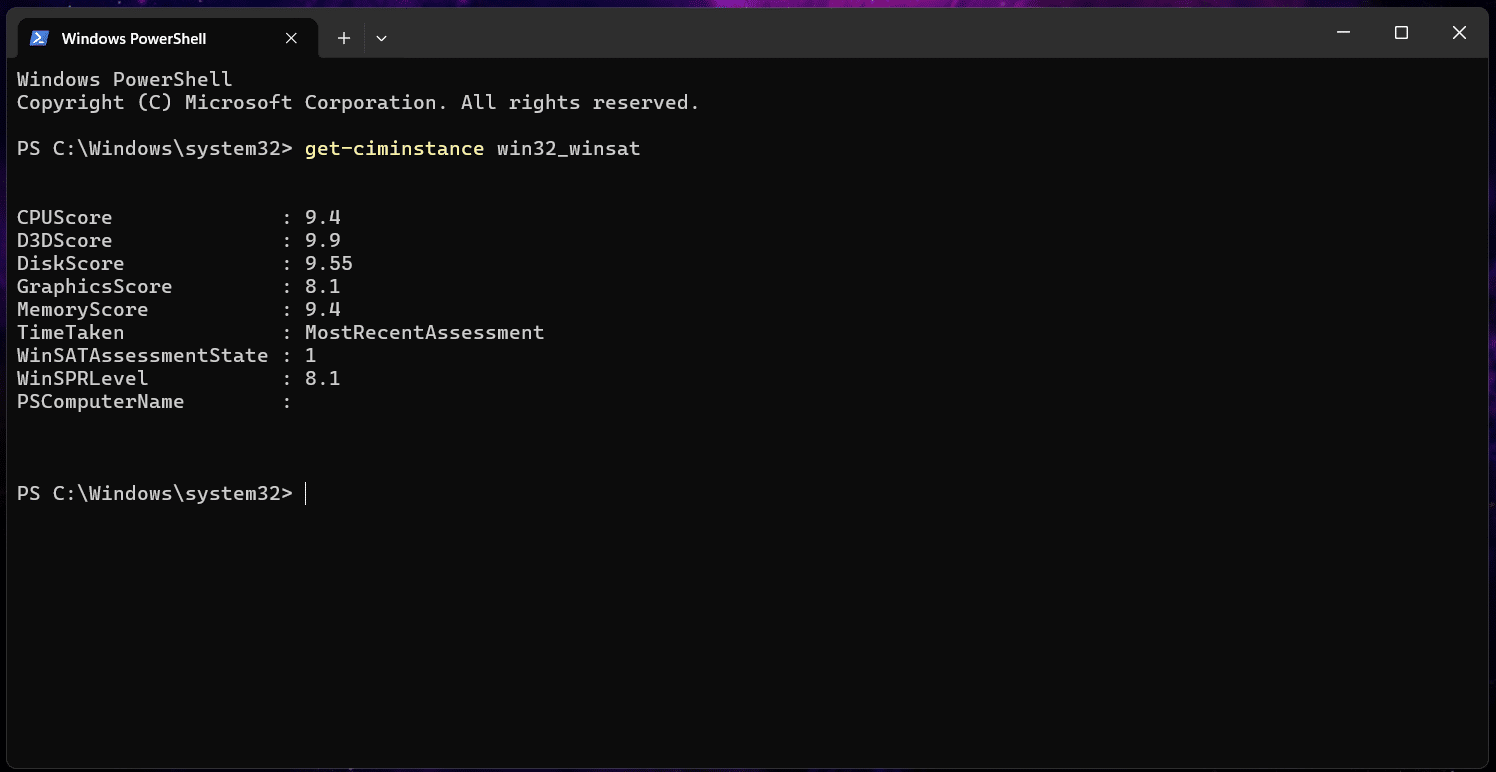Open a new tab with plus button
Screen dimensions: 1496x772
pos(343,38)
